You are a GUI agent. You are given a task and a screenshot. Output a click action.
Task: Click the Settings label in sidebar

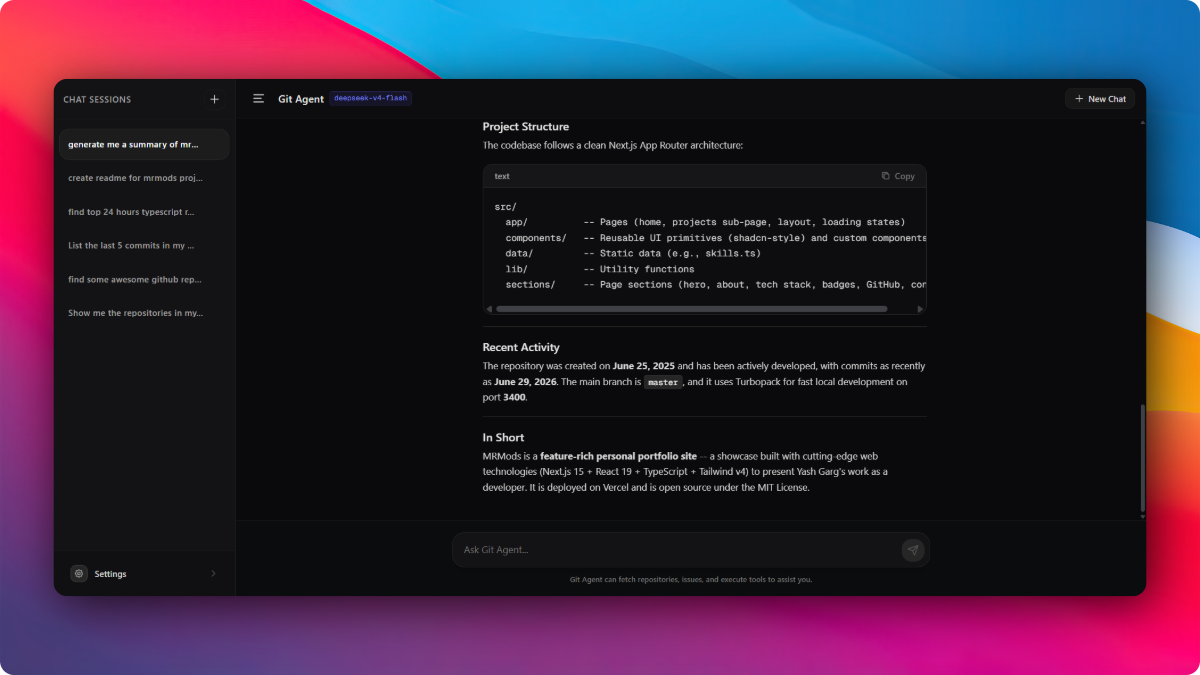click(111, 574)
